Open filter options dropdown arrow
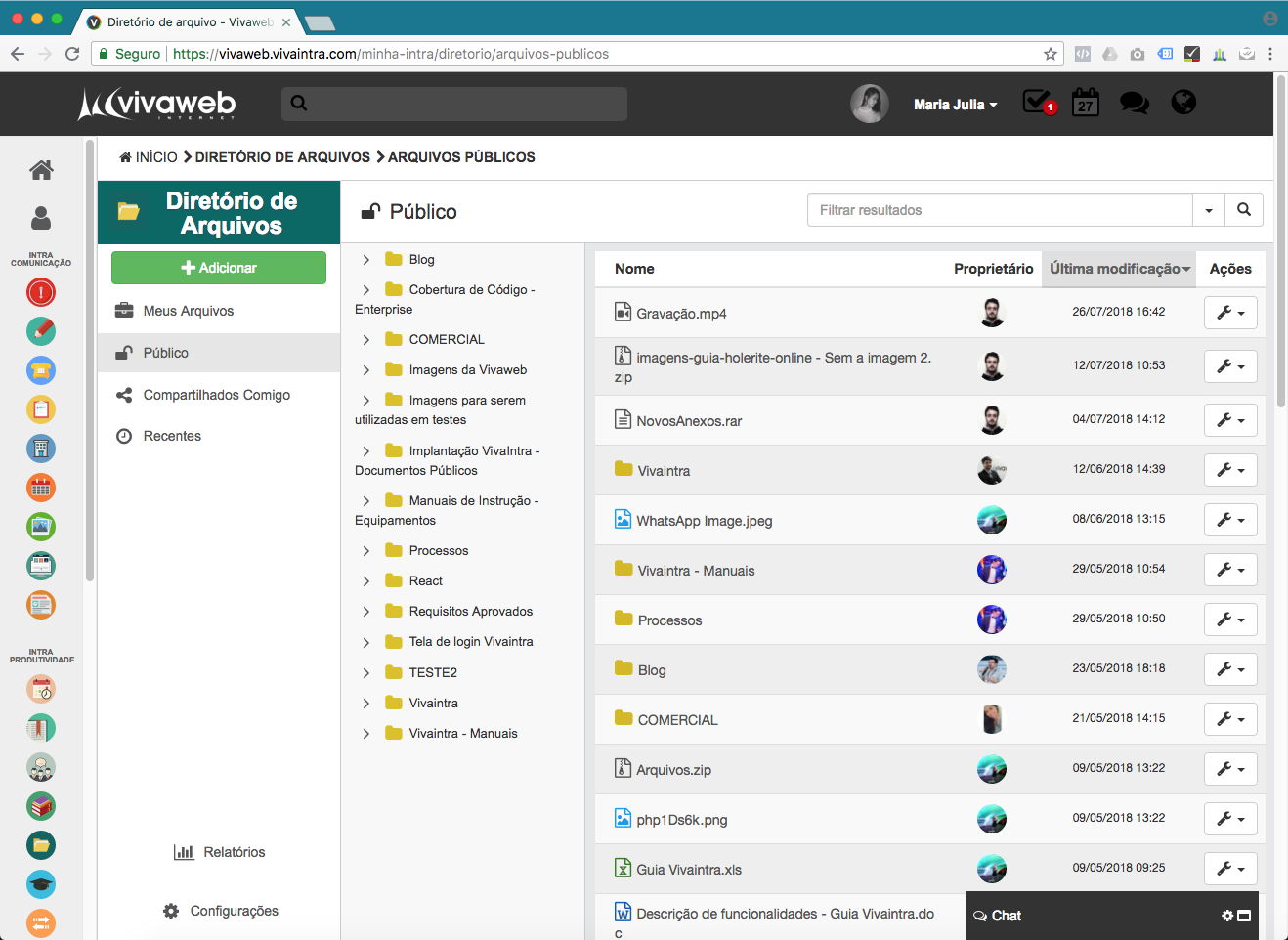Image resolution: width=1288 pixels, height=940 pixels. 1209,210
